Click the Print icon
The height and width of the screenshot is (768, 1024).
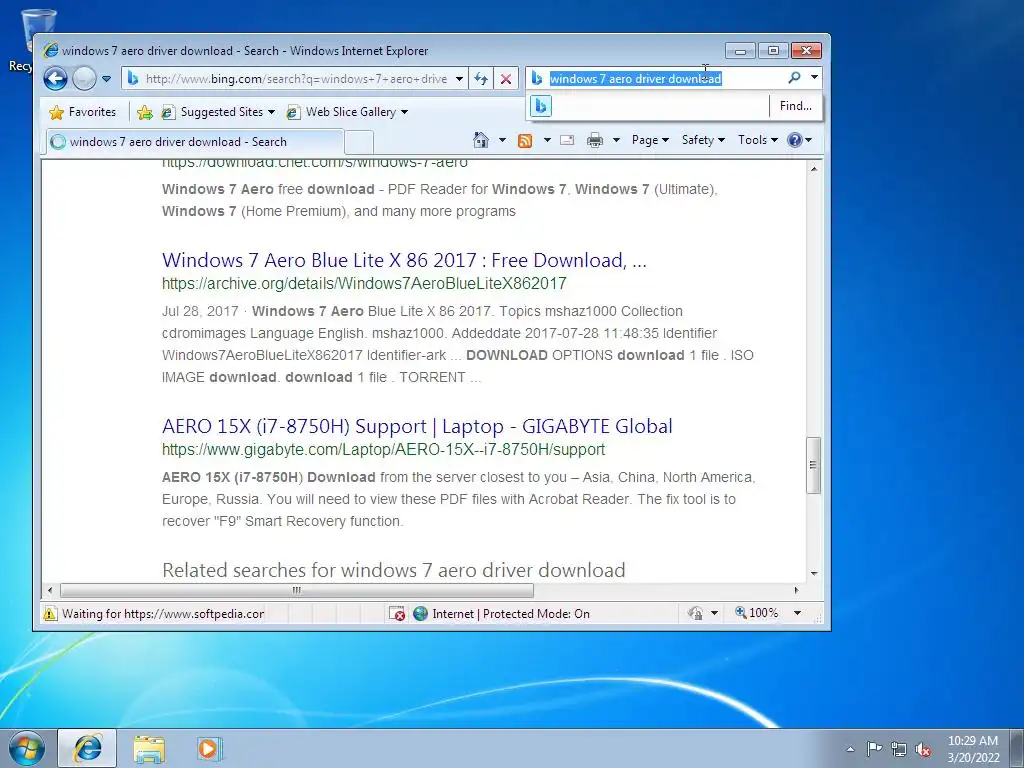[595, 140]
